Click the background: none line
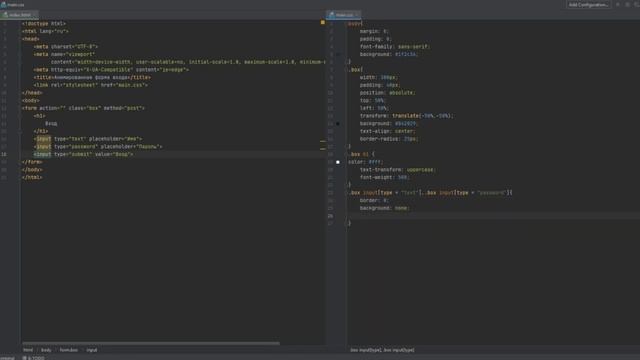The image size is (640, 360). click(384, 208)
